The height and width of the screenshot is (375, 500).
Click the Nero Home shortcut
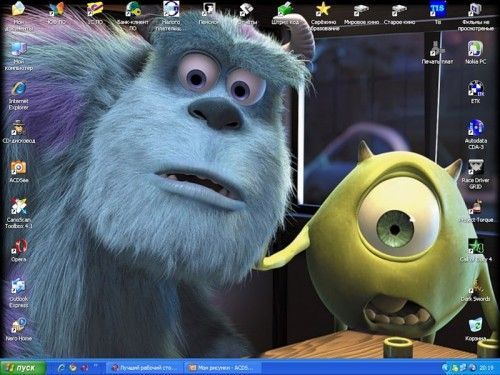(x=19, y=330)
